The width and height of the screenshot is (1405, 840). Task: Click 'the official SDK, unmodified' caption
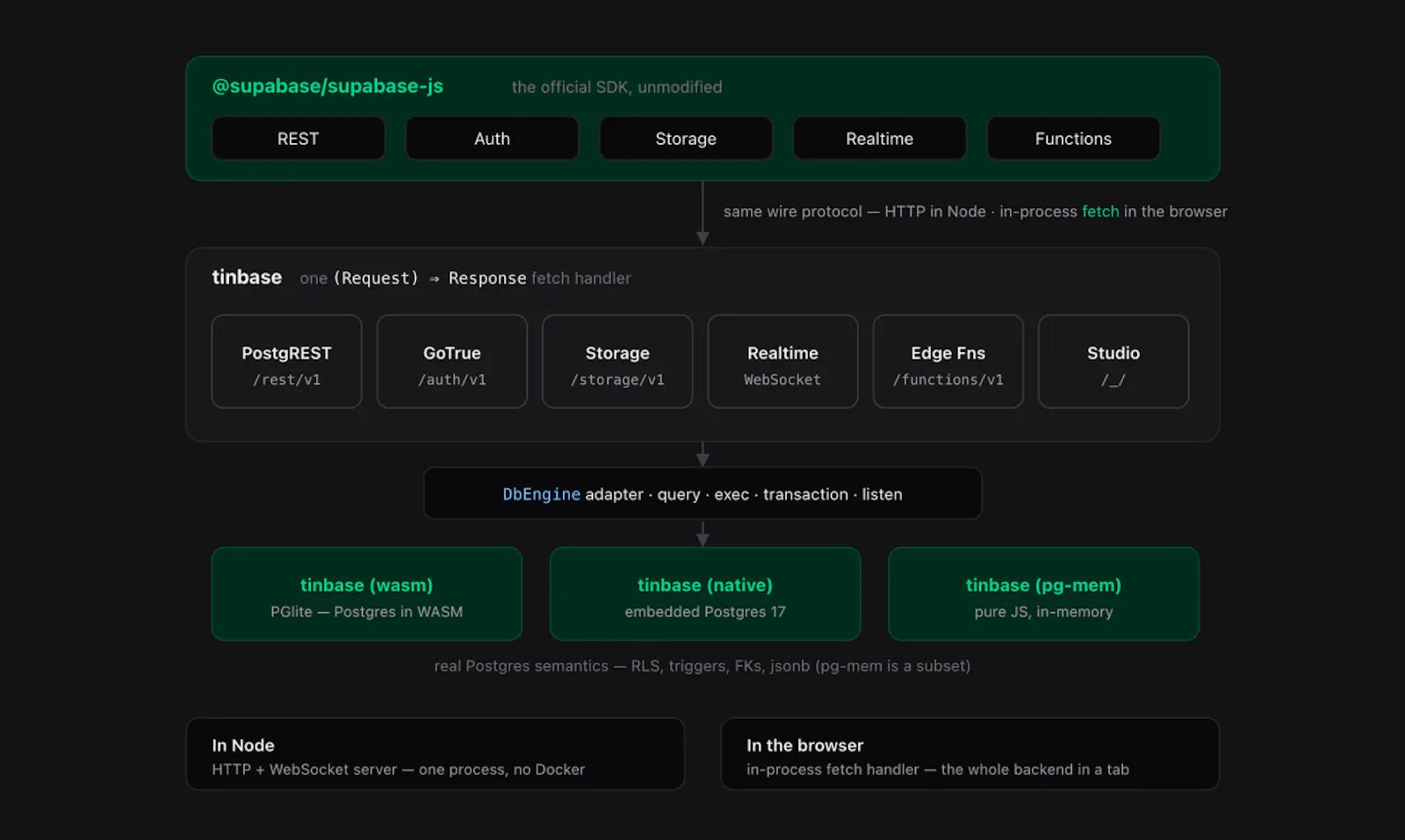coord(616,87)
